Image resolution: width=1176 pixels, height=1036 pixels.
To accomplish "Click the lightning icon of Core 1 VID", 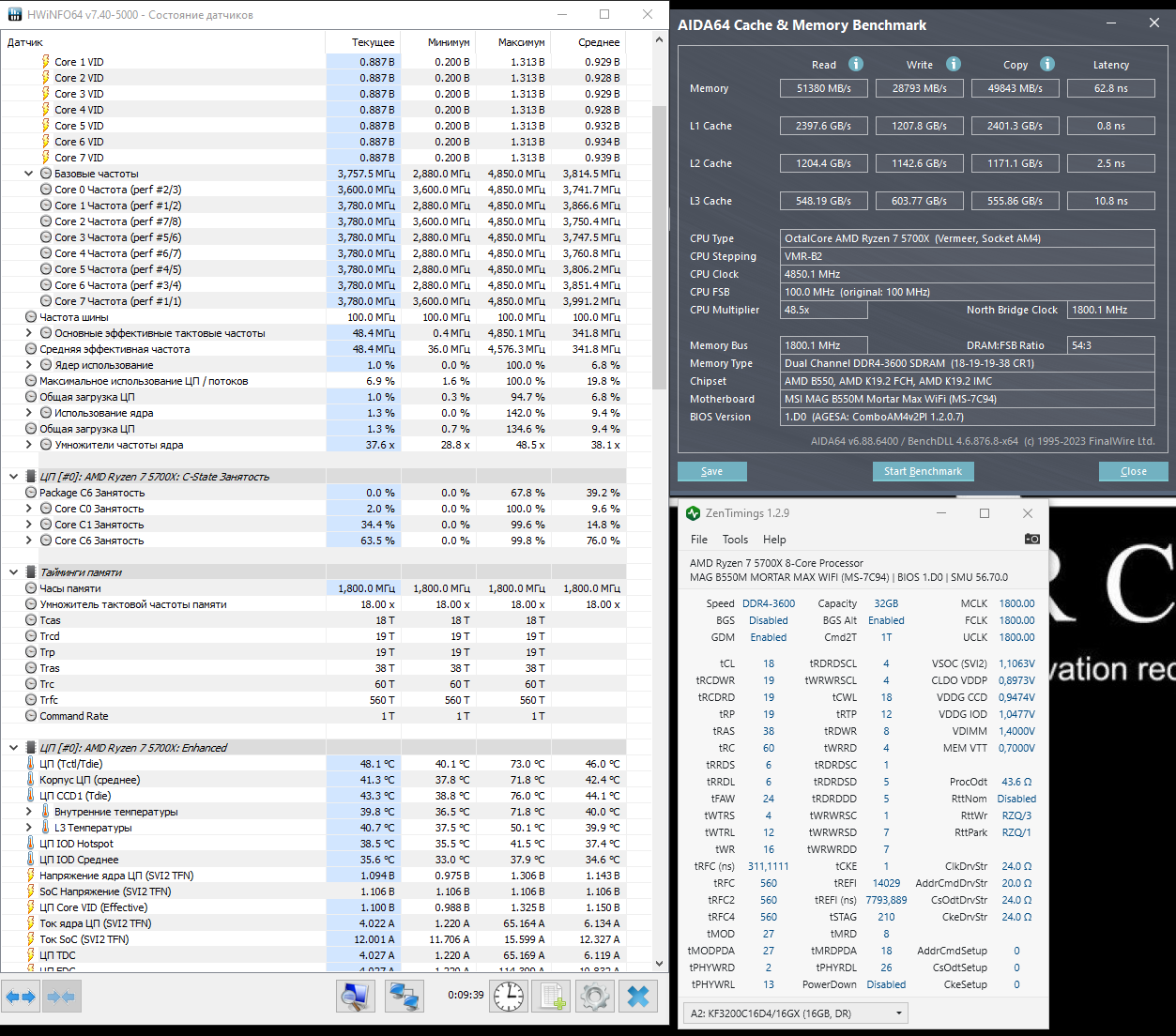I will tap(45, 62).
